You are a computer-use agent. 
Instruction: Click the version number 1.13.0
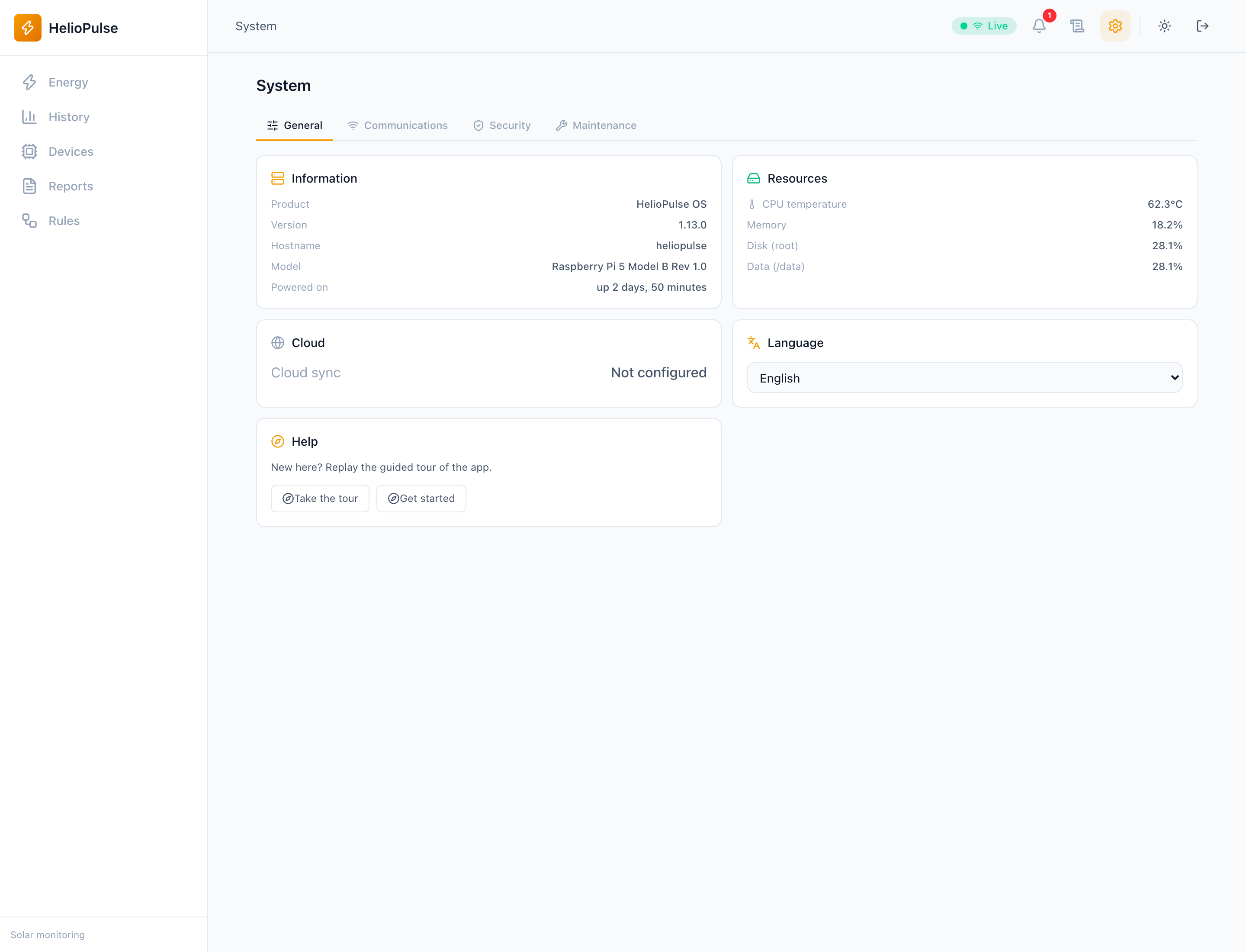tap(692, 225)
